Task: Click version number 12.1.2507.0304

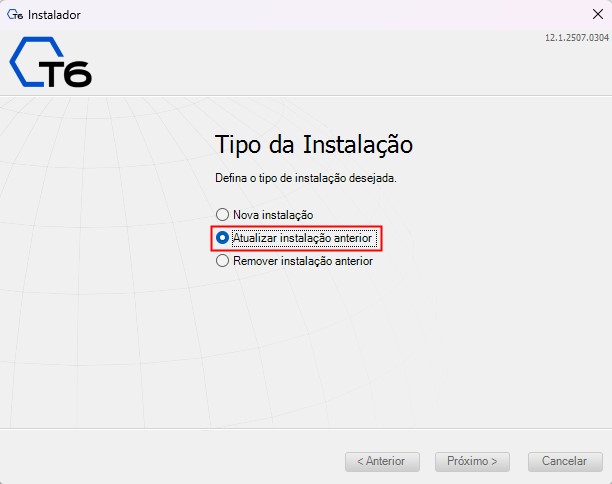Action: click(x=576, y=38)
